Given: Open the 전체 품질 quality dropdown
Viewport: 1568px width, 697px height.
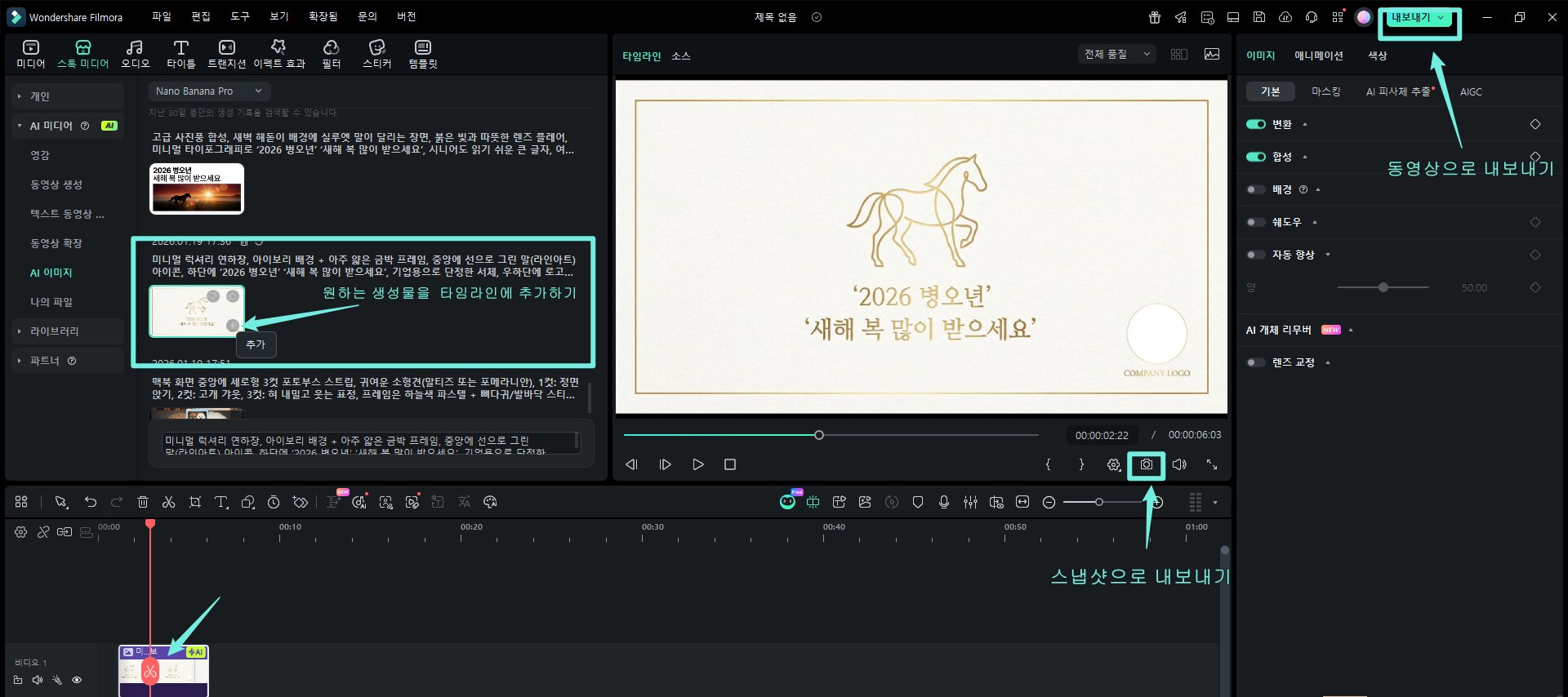Looking at the screenshot, I should [x=1116, y=54].
